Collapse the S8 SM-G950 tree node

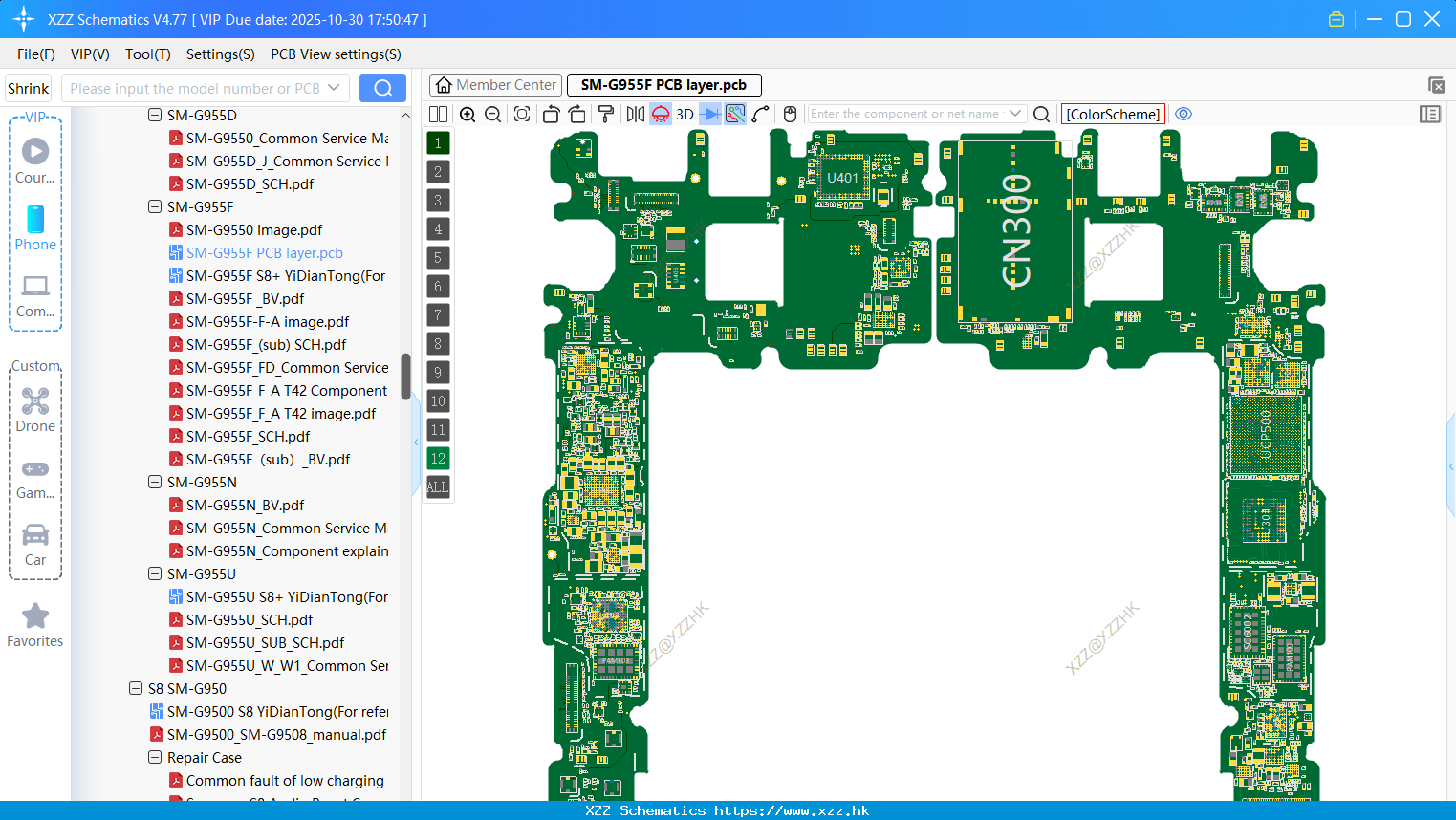(x=136, y=688)
